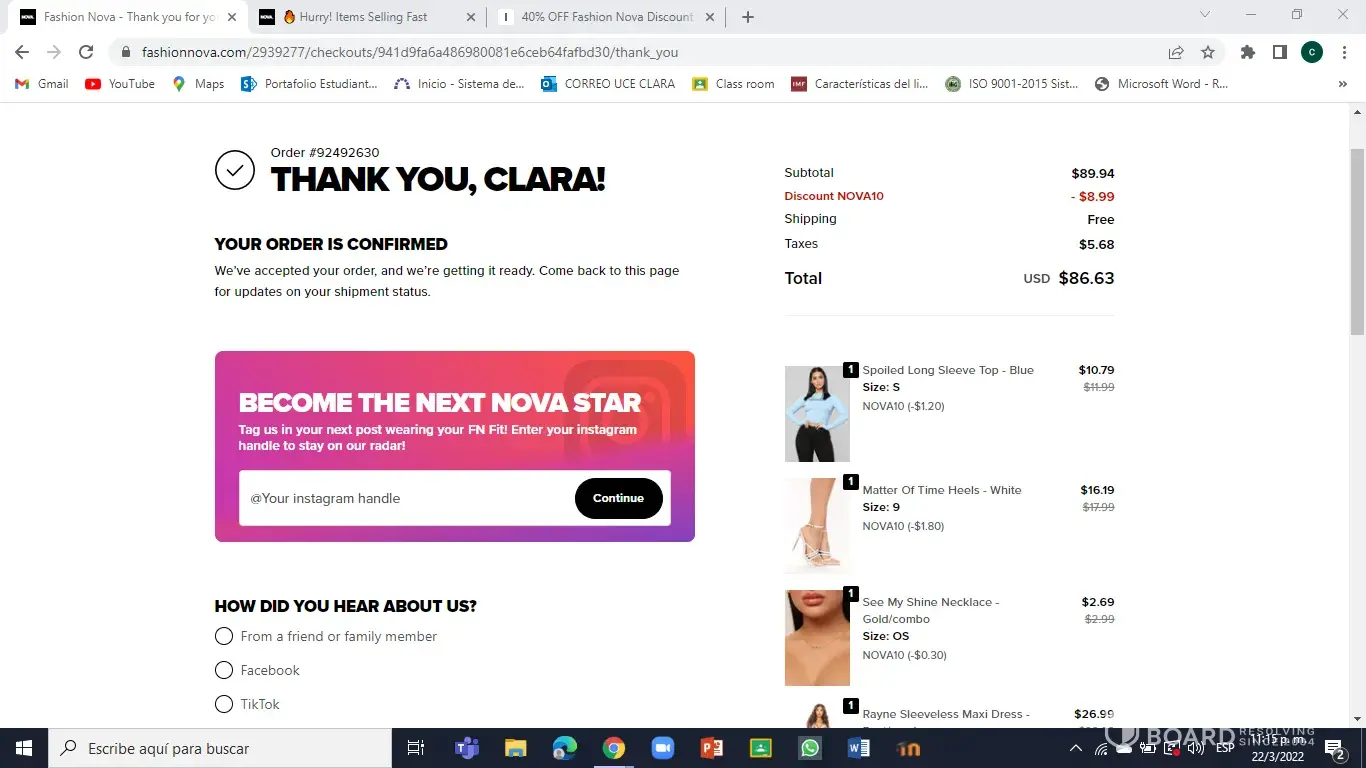This screenshot has height=768, width=1366.
Task: Click the share page icon in address bar
Action: pyautogui.click(x=1176, y=52)
